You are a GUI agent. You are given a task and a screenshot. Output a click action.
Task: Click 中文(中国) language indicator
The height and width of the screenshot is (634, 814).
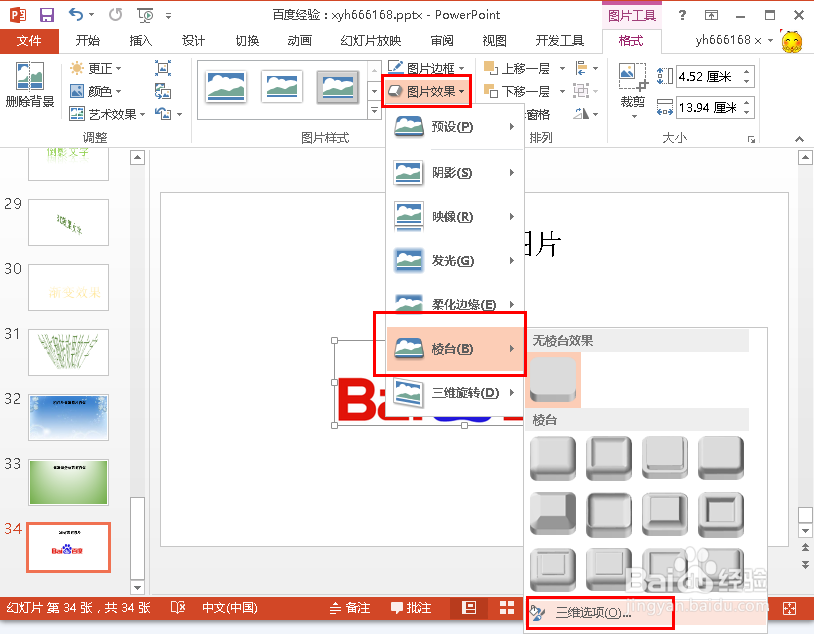(230, 608)
